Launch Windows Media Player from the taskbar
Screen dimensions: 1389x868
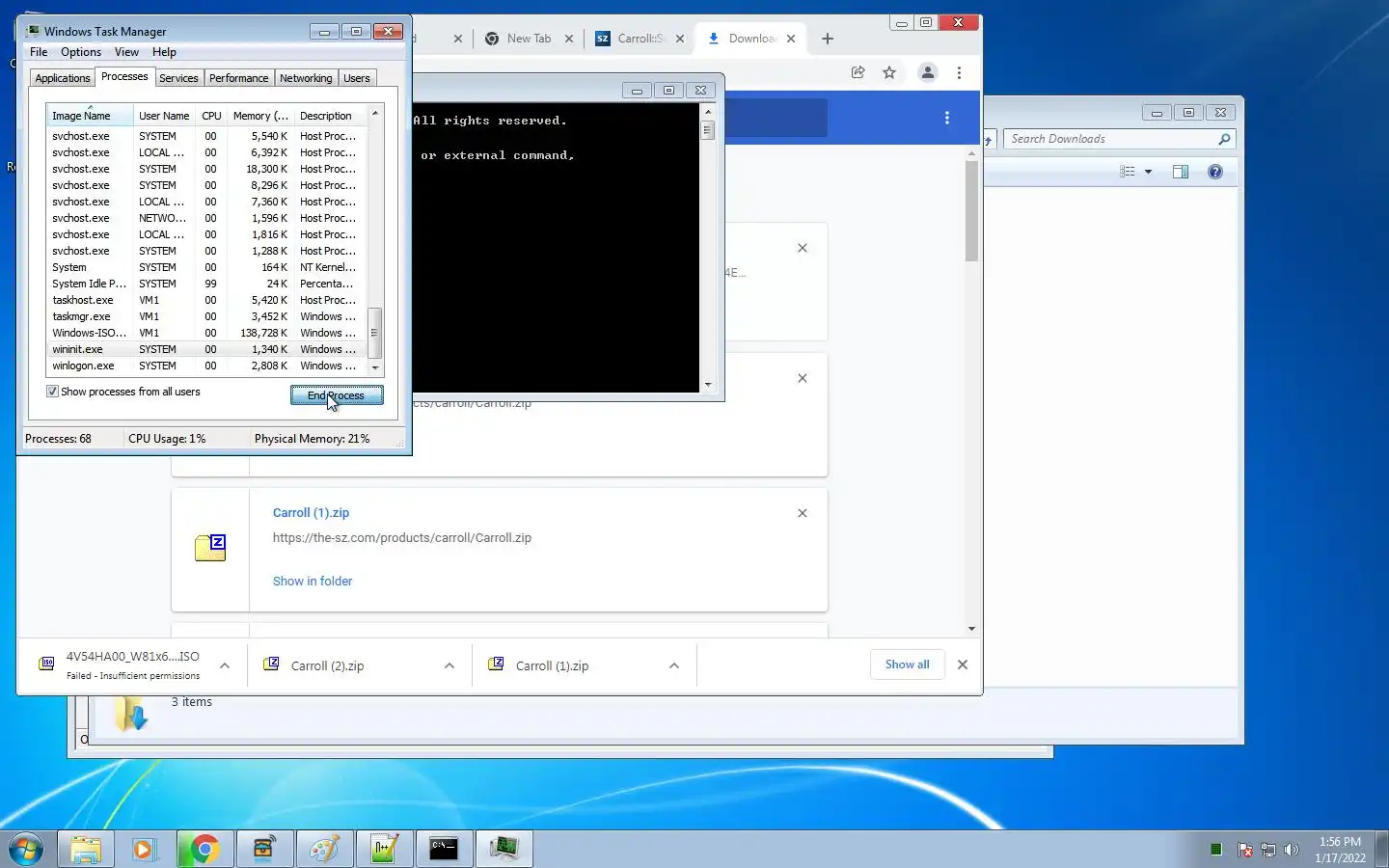point(144,850)
